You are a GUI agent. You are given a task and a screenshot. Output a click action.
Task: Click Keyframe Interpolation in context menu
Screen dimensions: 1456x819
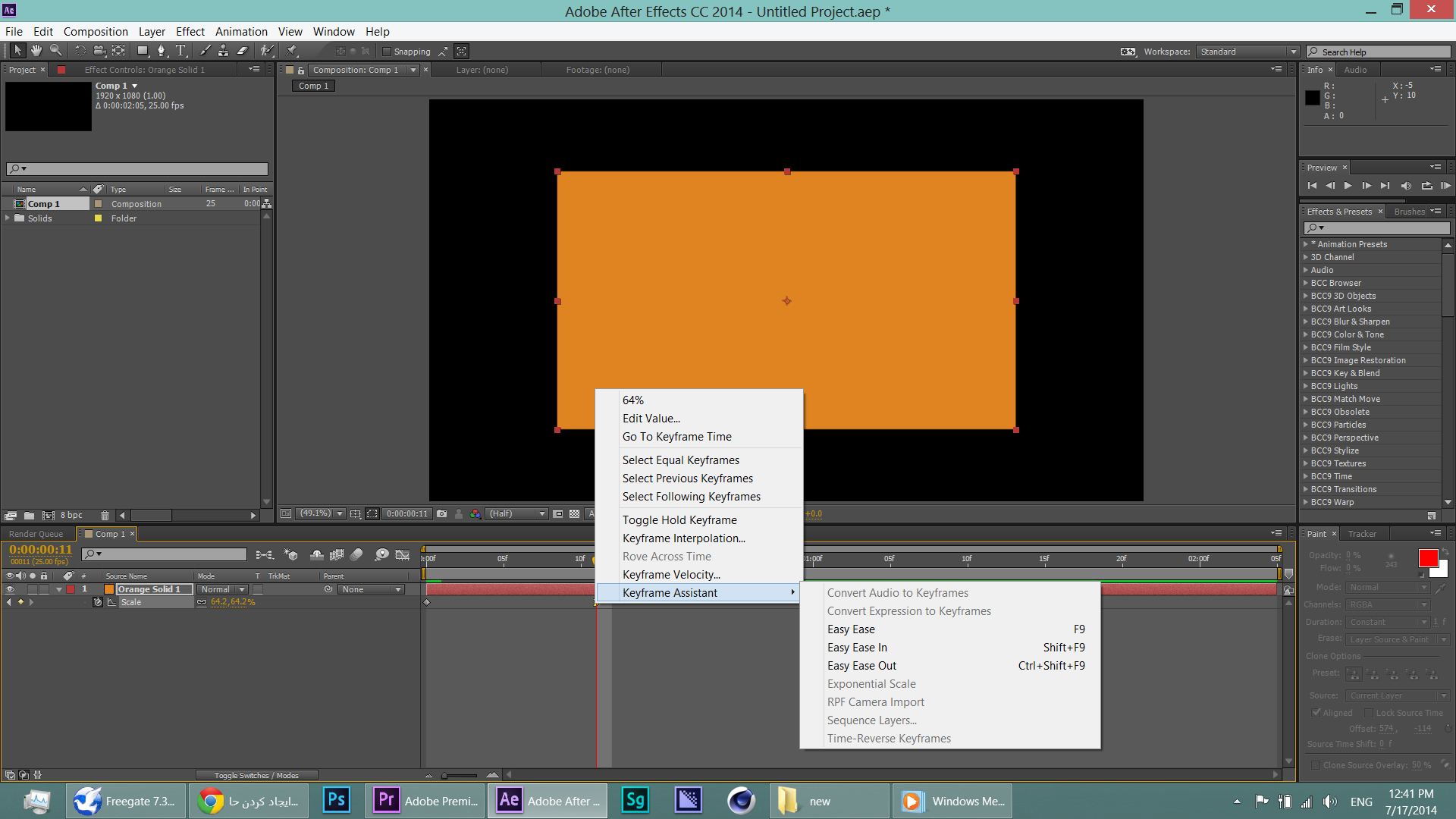pos(683,538)
